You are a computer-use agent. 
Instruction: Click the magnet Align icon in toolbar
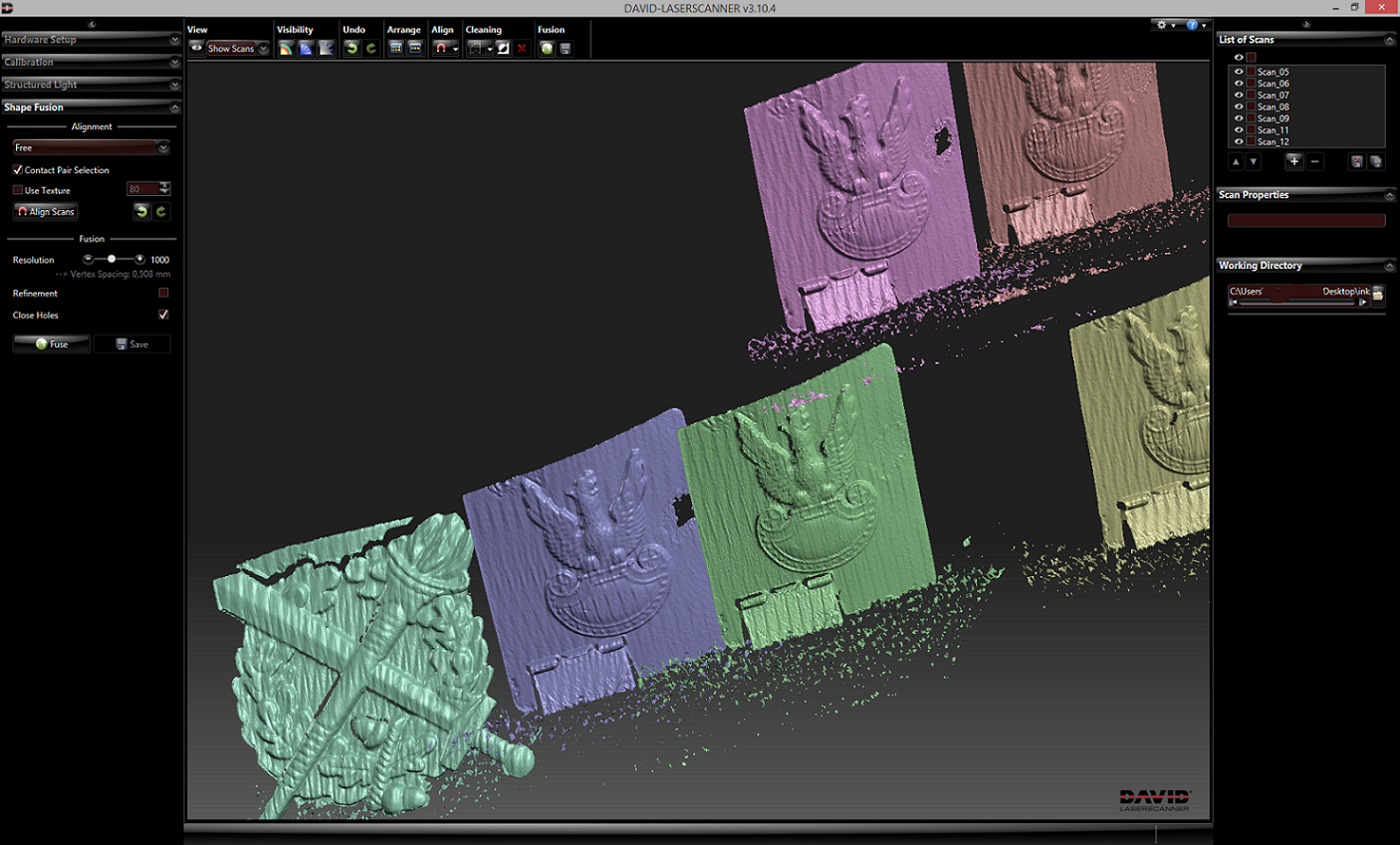click(441, 48)
